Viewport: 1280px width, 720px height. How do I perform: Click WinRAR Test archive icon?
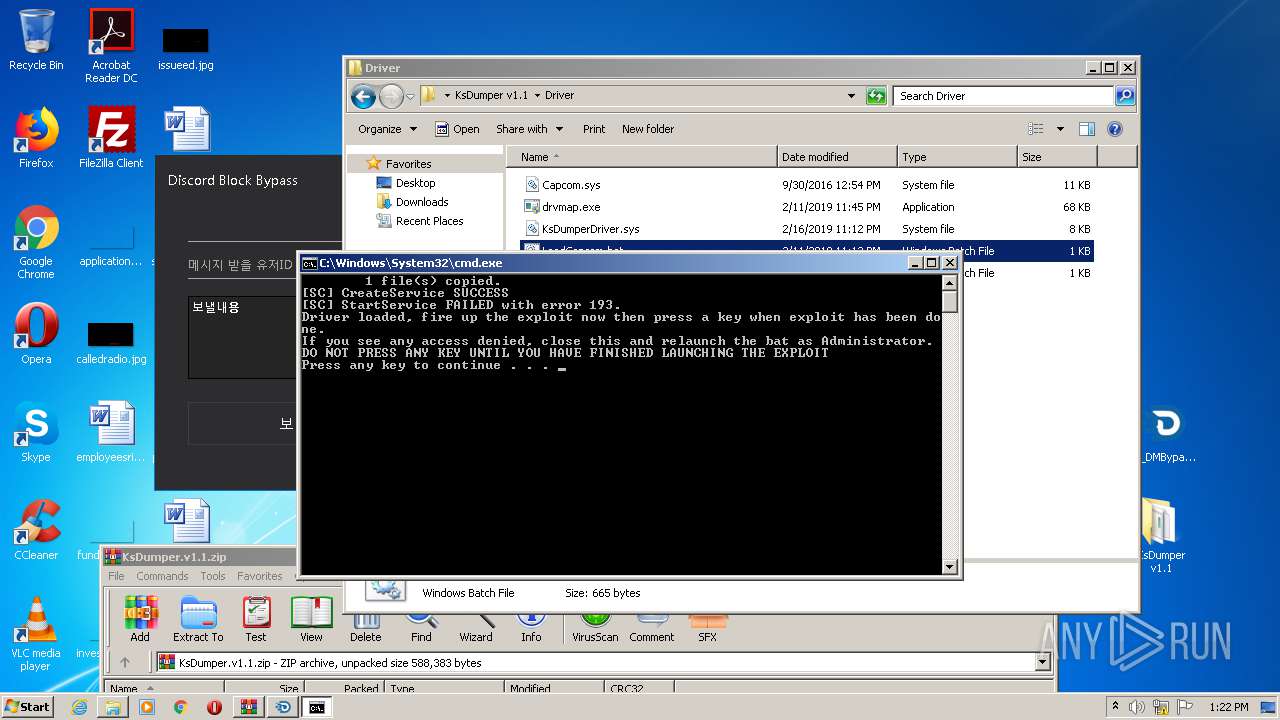[256, 618]
